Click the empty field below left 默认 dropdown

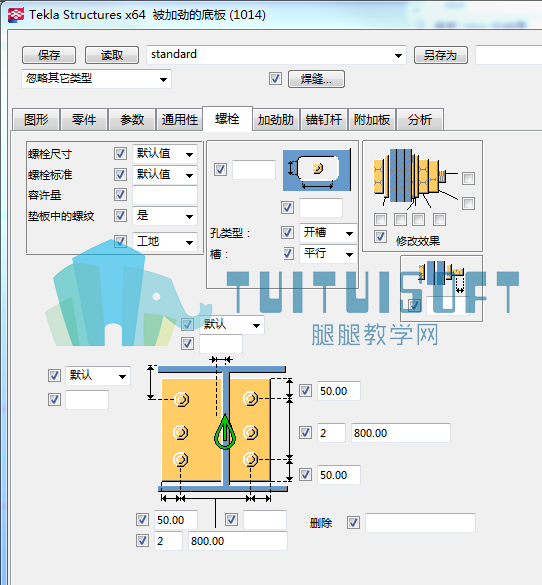click(x=87, y=400)
